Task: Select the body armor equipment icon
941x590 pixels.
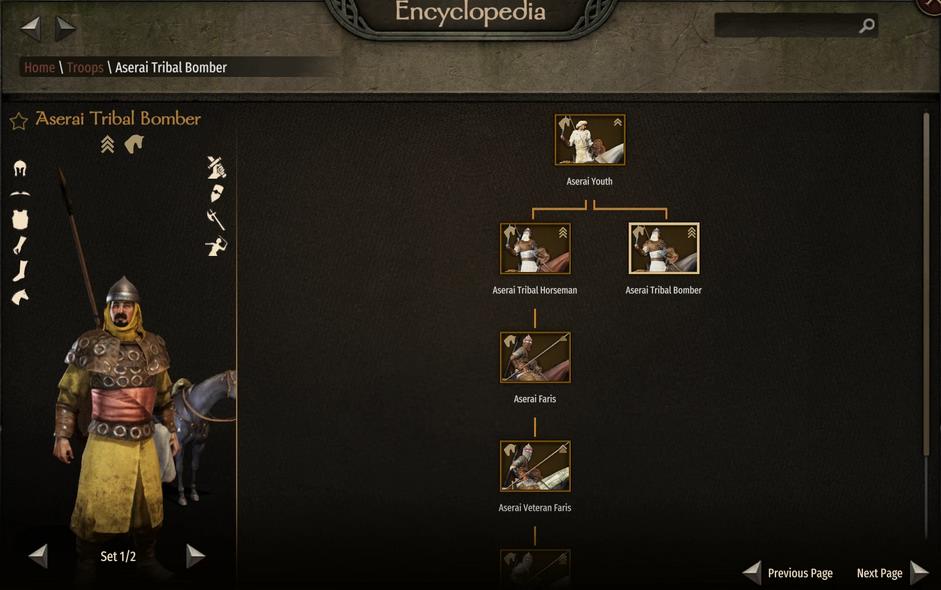Action: [20, 219]
